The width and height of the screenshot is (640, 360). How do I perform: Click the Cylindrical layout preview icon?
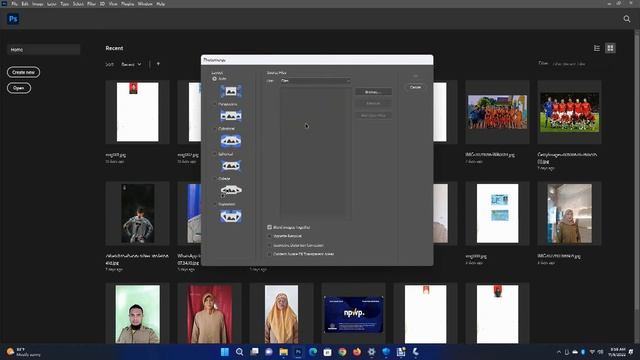(231, 141)
